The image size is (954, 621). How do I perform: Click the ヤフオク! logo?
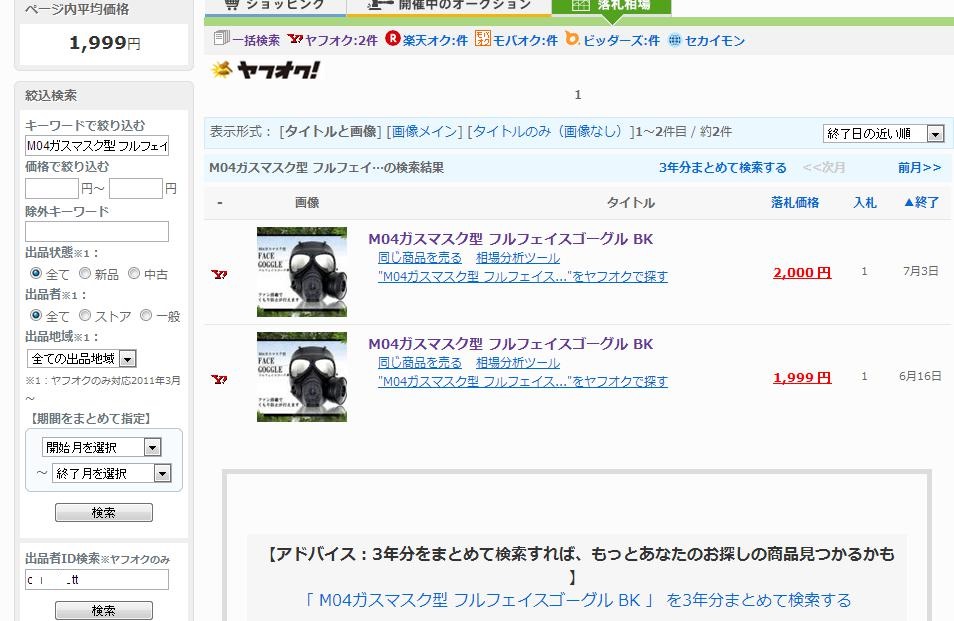[x=268, y=71]
